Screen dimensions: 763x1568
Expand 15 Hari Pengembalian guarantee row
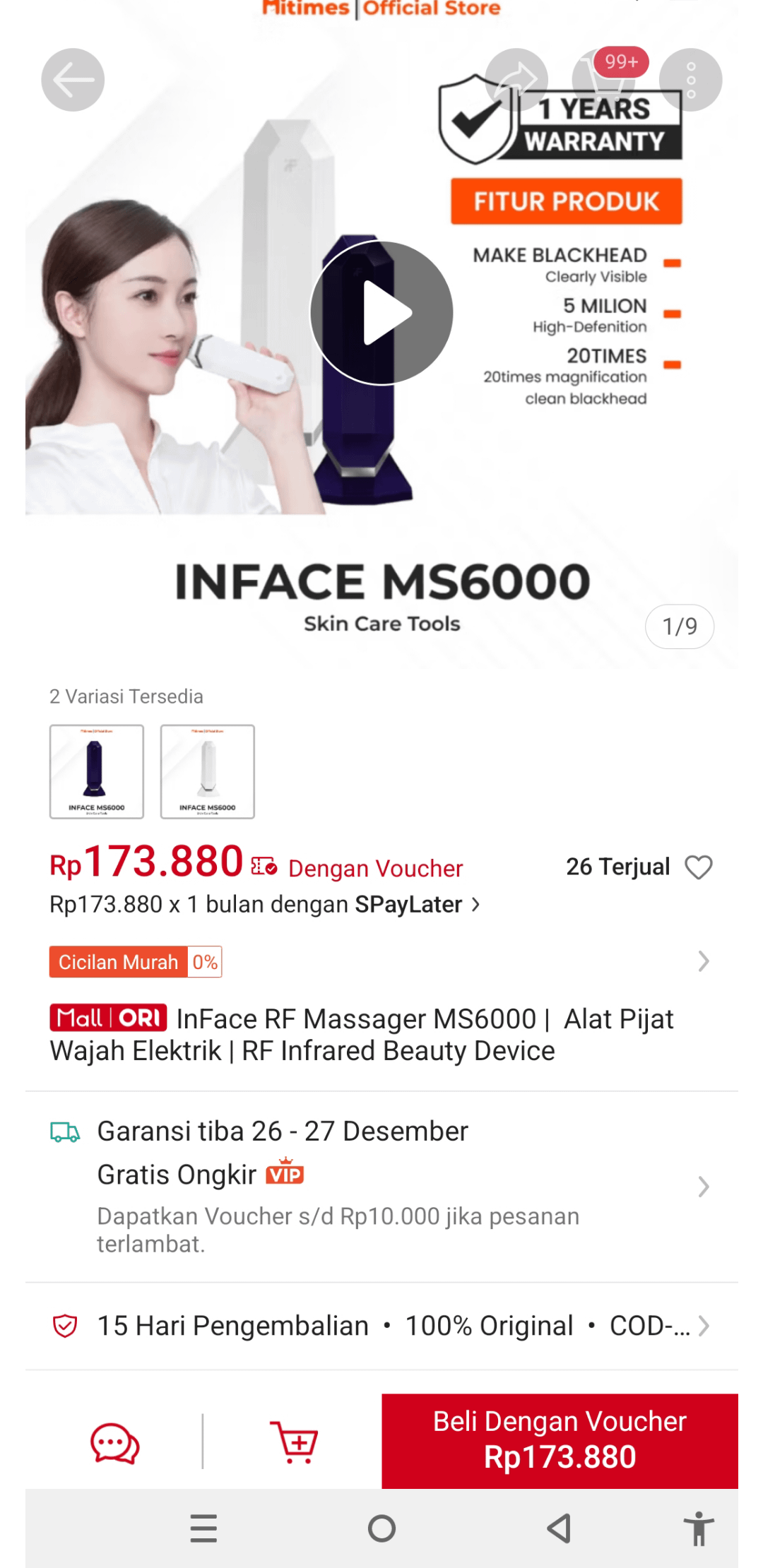click(381, 1326)
